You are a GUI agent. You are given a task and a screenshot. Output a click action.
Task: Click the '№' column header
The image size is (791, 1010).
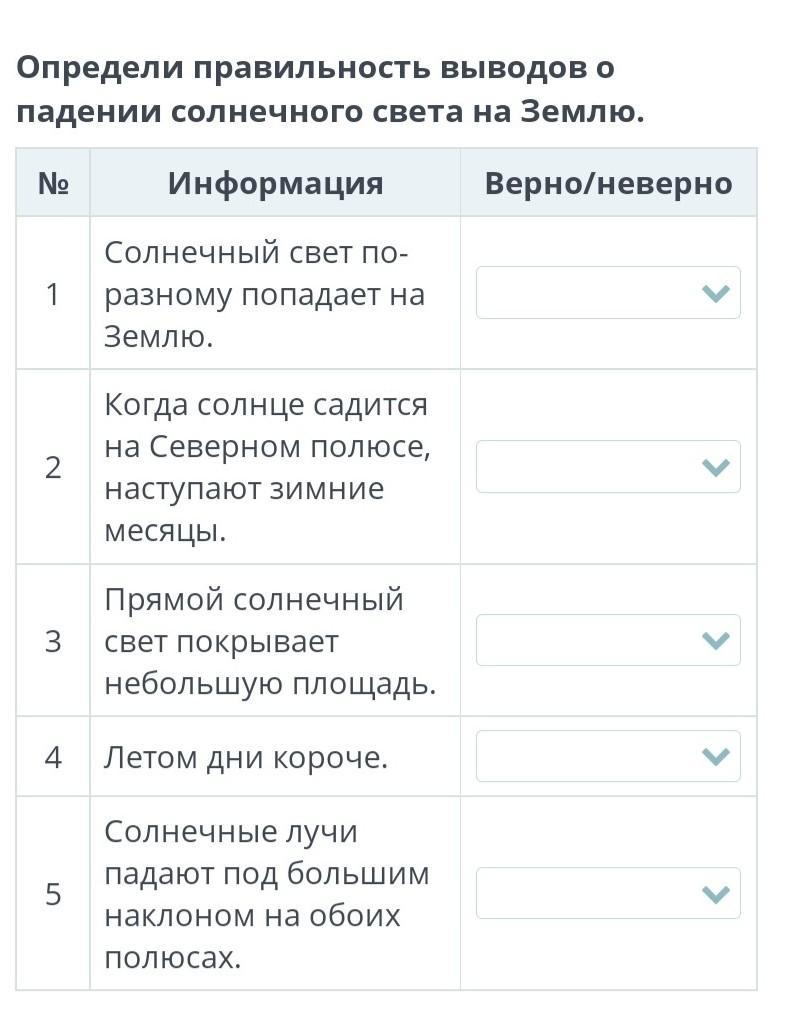(x=53, y=183)
